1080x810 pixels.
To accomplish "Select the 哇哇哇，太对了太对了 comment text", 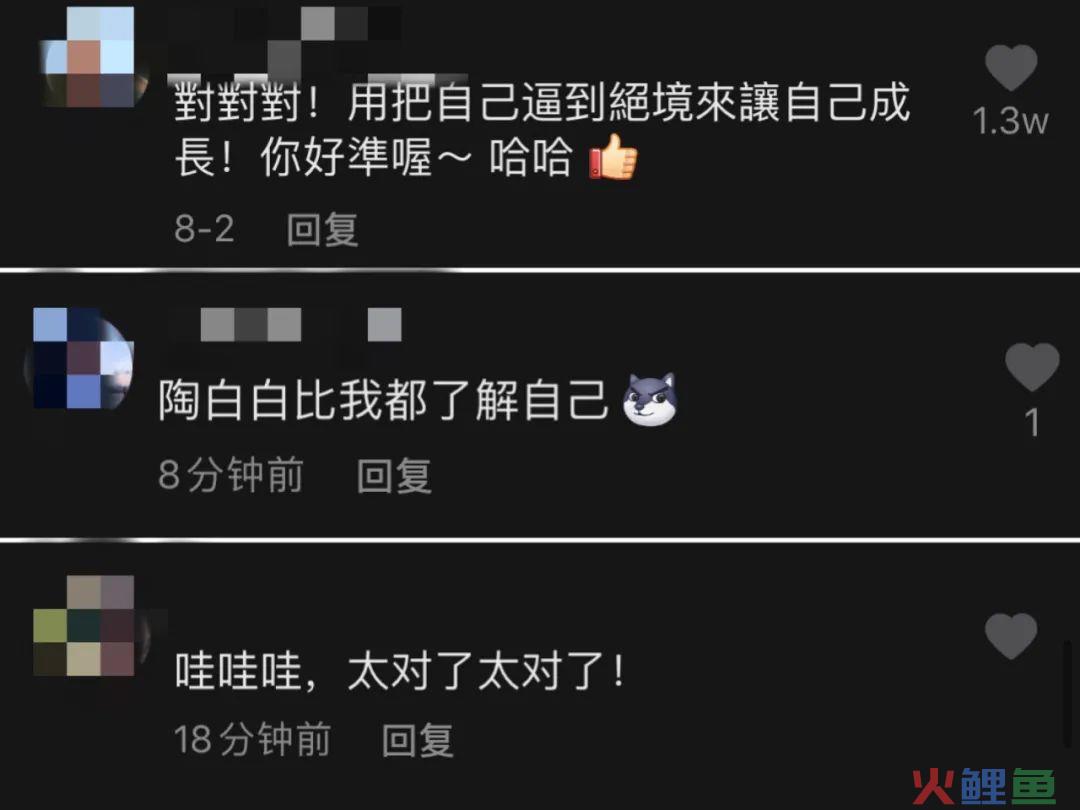I will (x=399, y=671).
